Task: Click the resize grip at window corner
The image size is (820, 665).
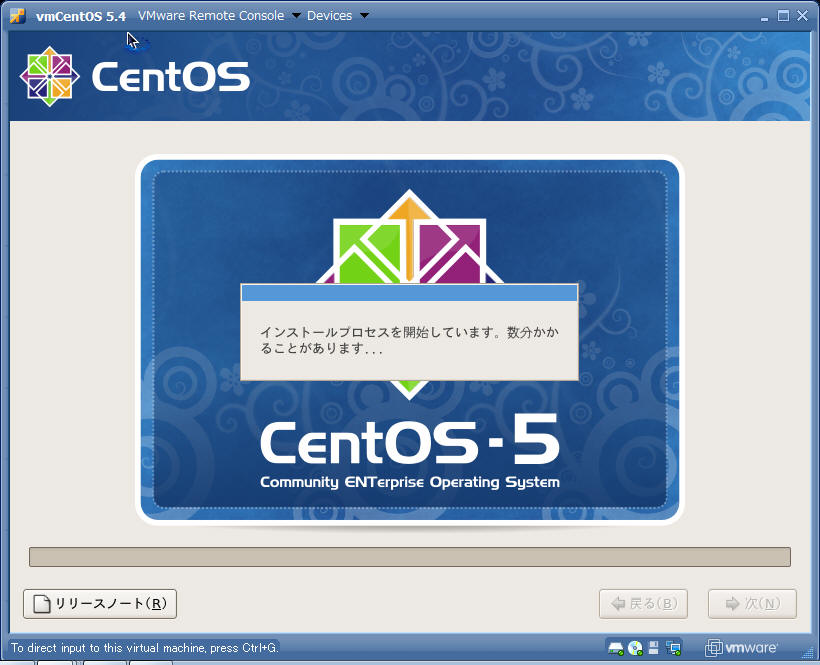Action: [x=811, y=656]
